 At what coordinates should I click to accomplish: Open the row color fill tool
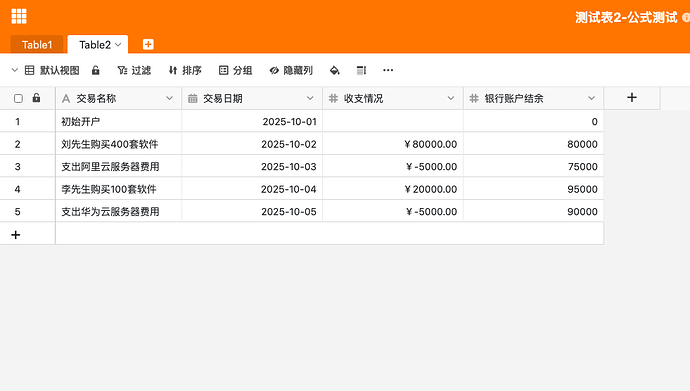click(334, 70)
